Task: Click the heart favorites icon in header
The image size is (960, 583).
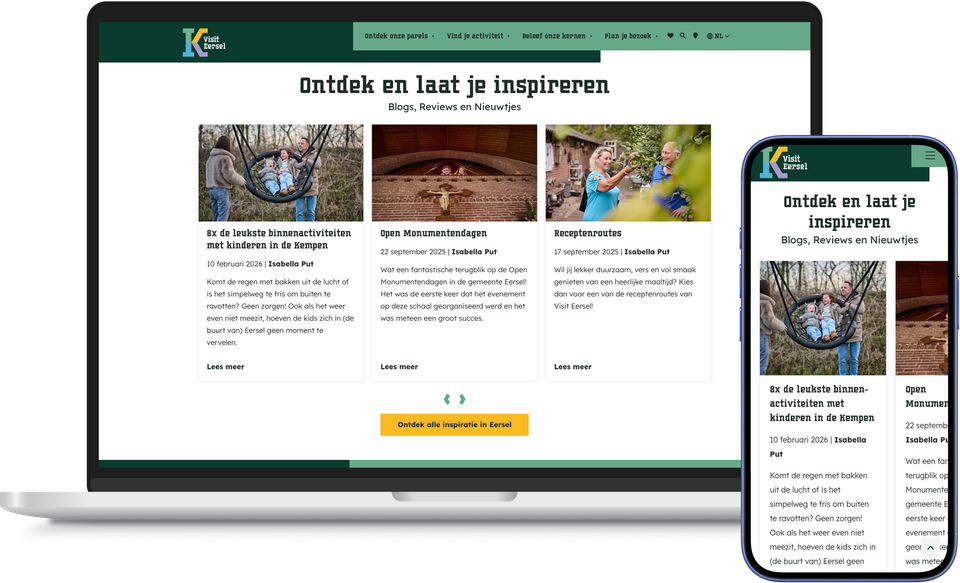Action: (670, 36)
